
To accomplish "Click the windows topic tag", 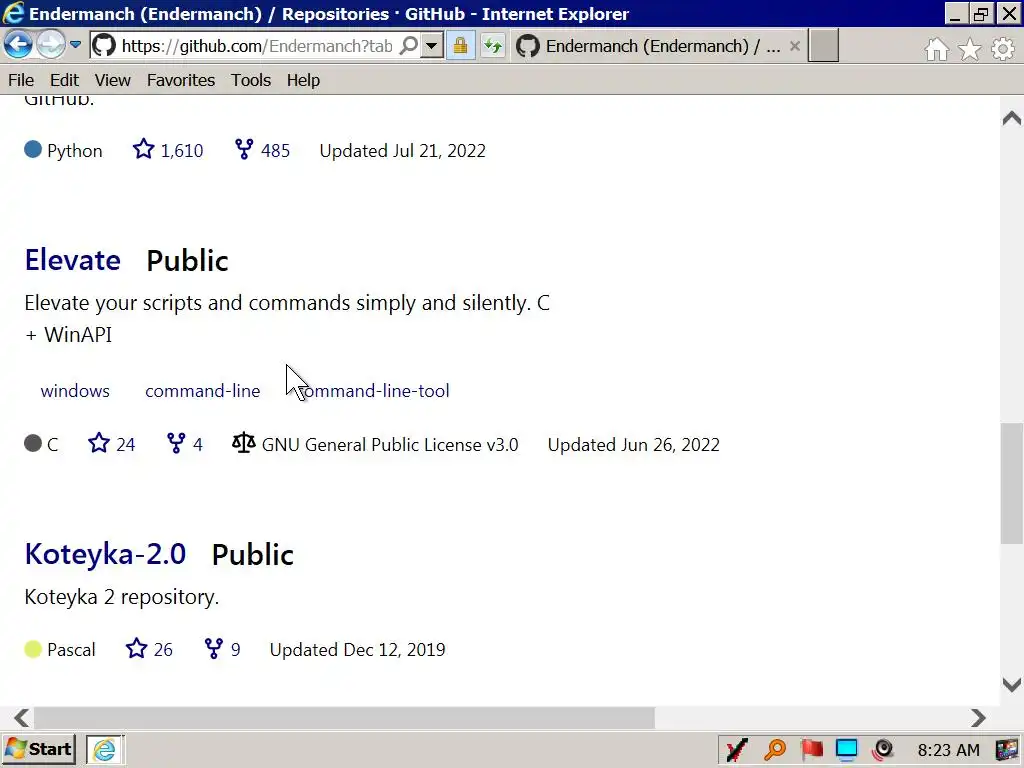I will 75,391.
